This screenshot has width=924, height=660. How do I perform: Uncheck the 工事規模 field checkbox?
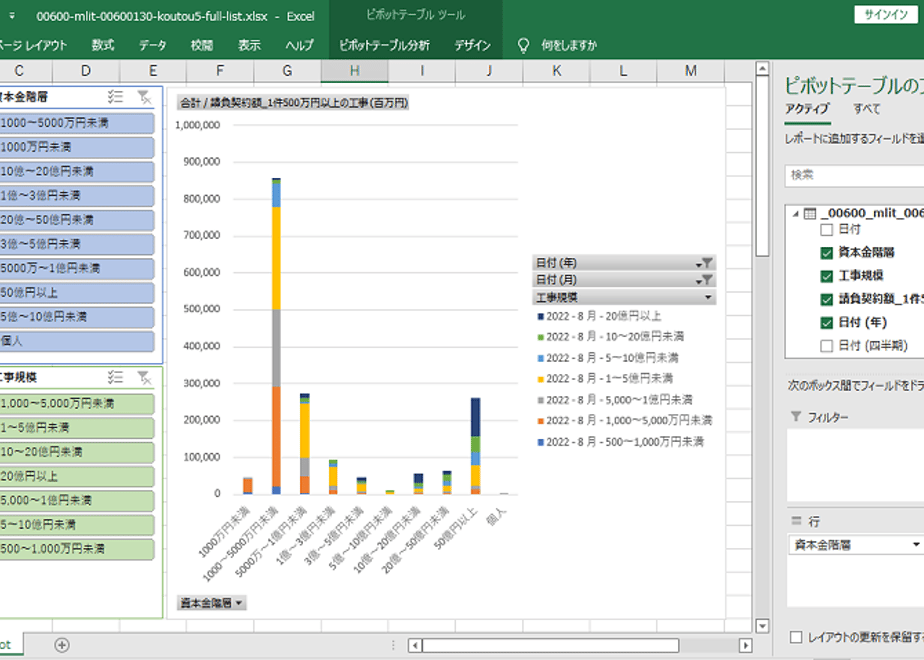point(826,276)
